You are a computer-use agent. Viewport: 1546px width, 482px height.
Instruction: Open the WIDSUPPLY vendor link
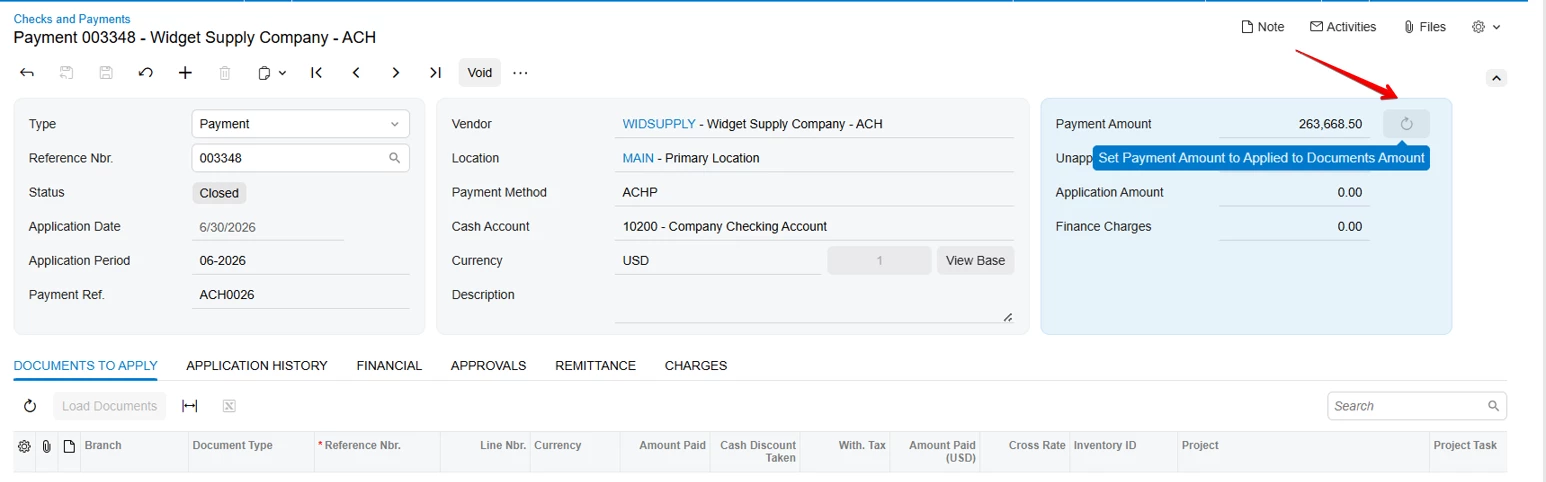pos(658,124)
